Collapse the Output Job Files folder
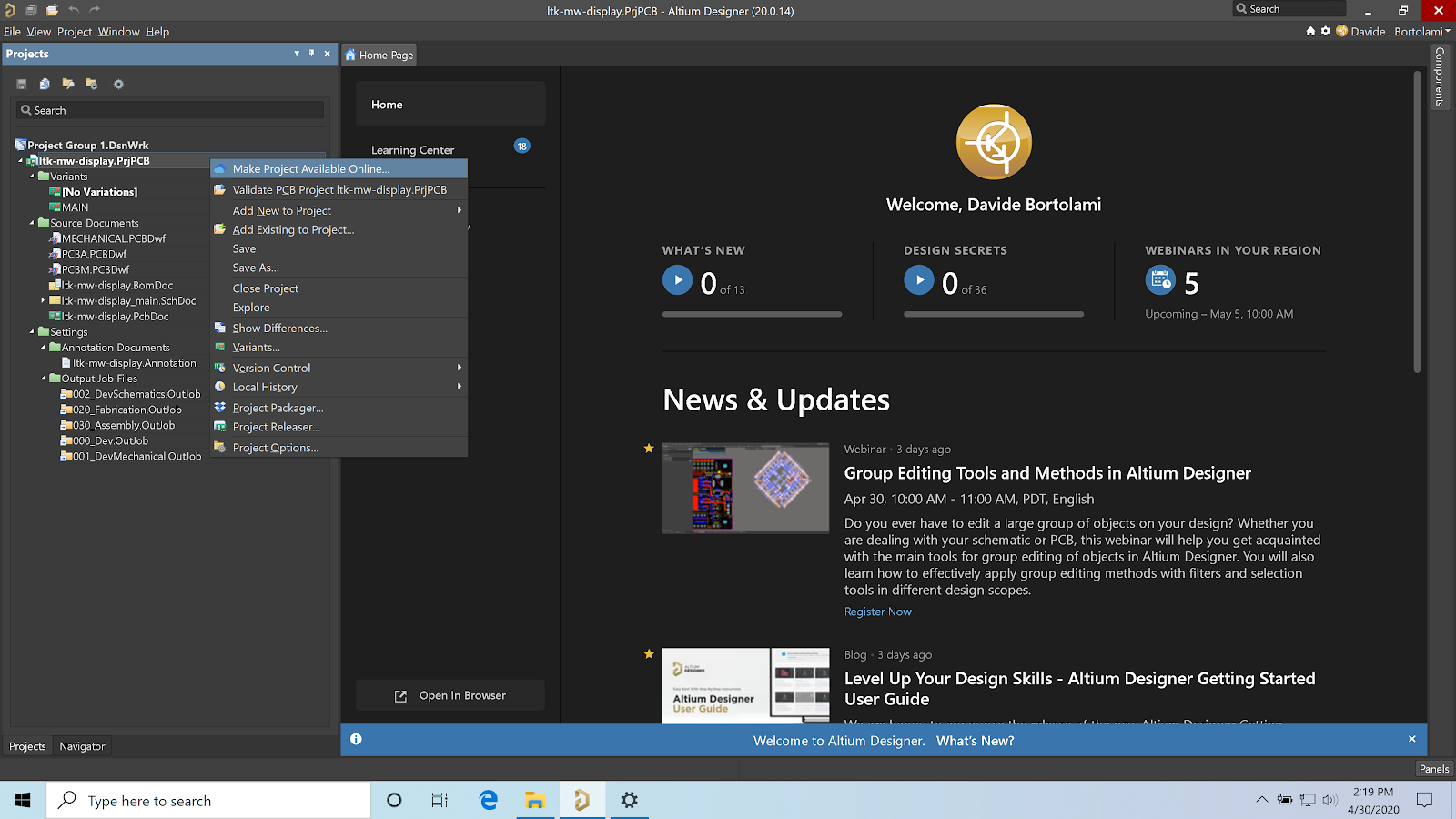This screenshot has height=819, width=1456. [x=43, y=378]
